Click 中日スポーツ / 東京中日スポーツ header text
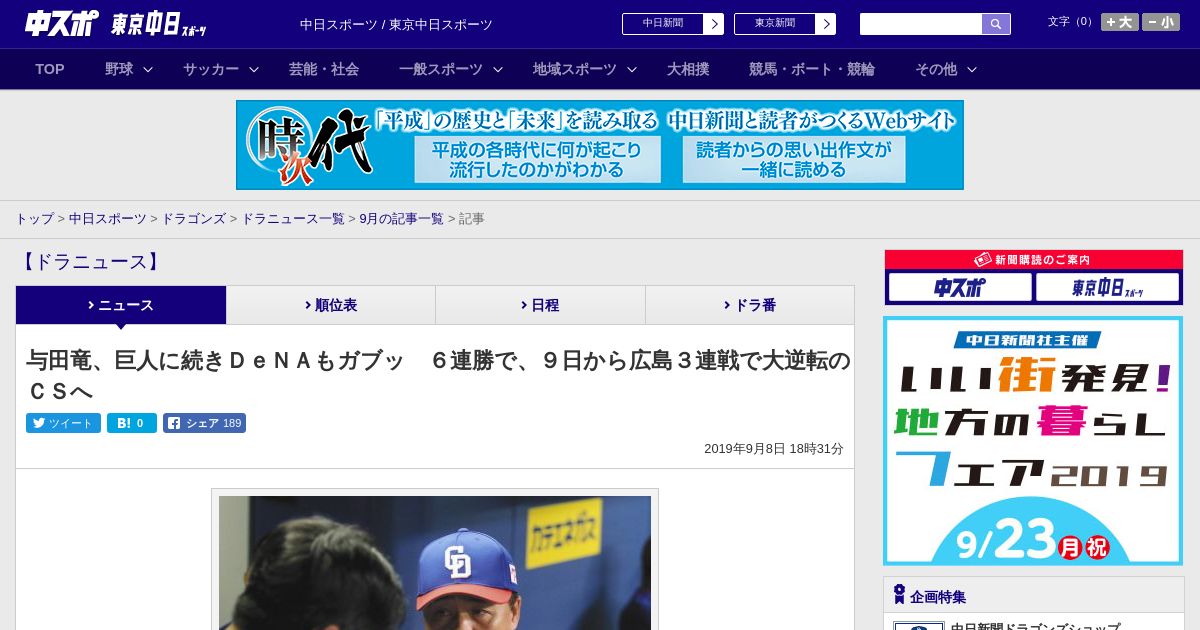 coord(396,24)
